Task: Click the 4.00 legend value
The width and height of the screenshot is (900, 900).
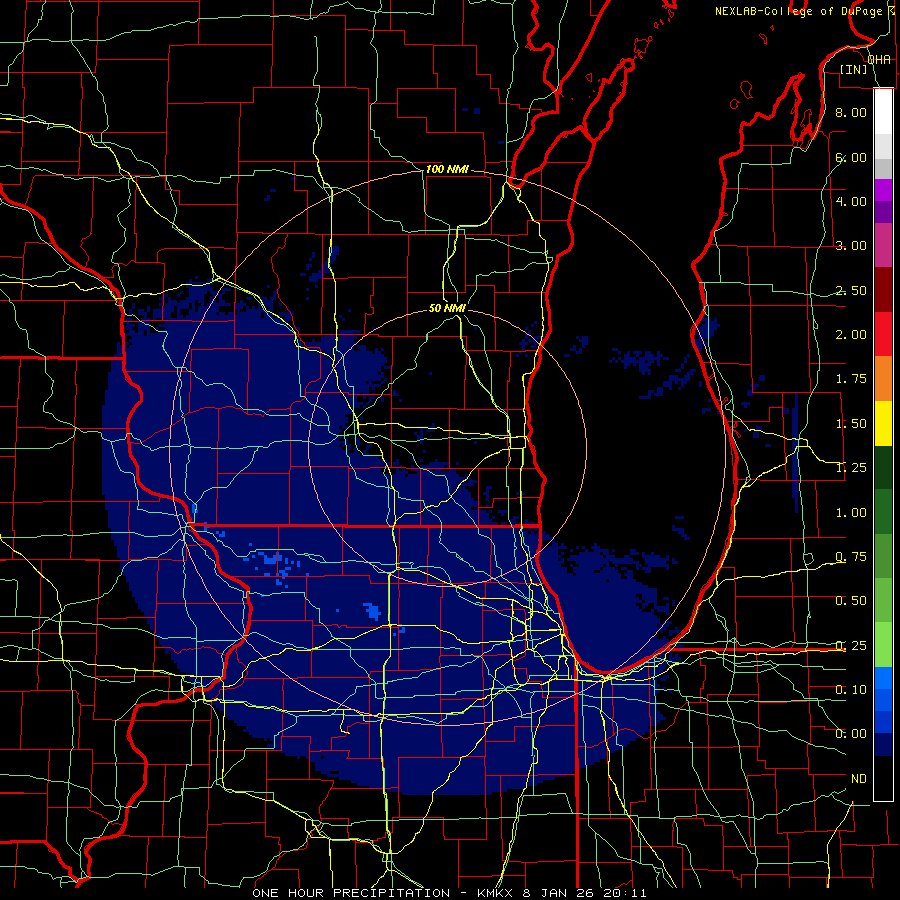Action: (851, 201)
